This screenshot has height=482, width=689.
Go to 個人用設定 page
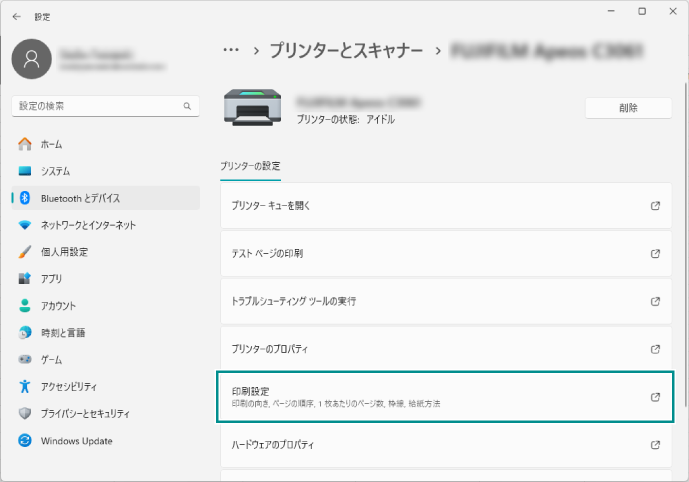pos(64,252)
